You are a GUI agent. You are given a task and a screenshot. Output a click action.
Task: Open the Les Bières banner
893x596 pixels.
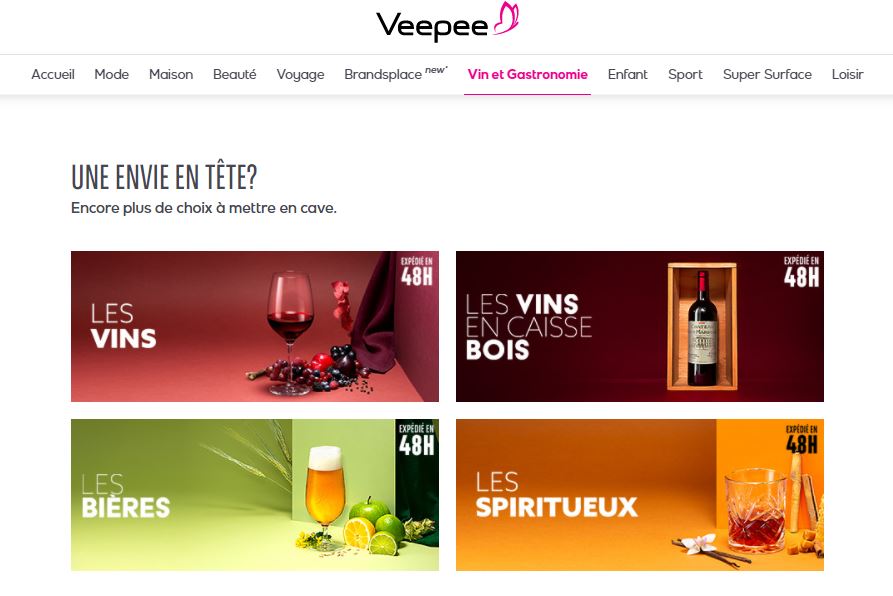click(255, 495)
